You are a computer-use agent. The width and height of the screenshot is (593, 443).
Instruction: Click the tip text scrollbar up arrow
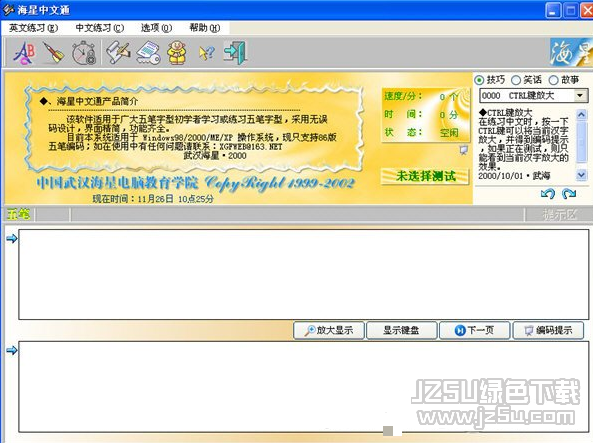point(582,115)
